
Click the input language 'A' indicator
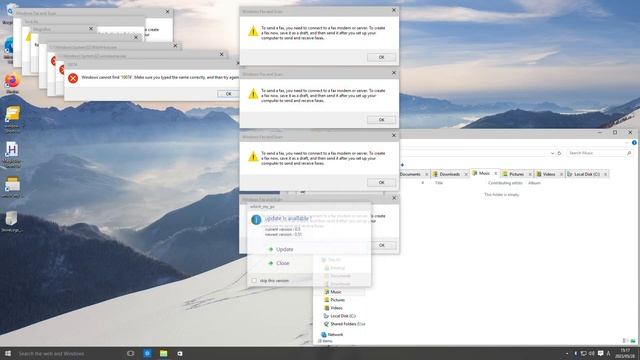(x=608, y=353)
